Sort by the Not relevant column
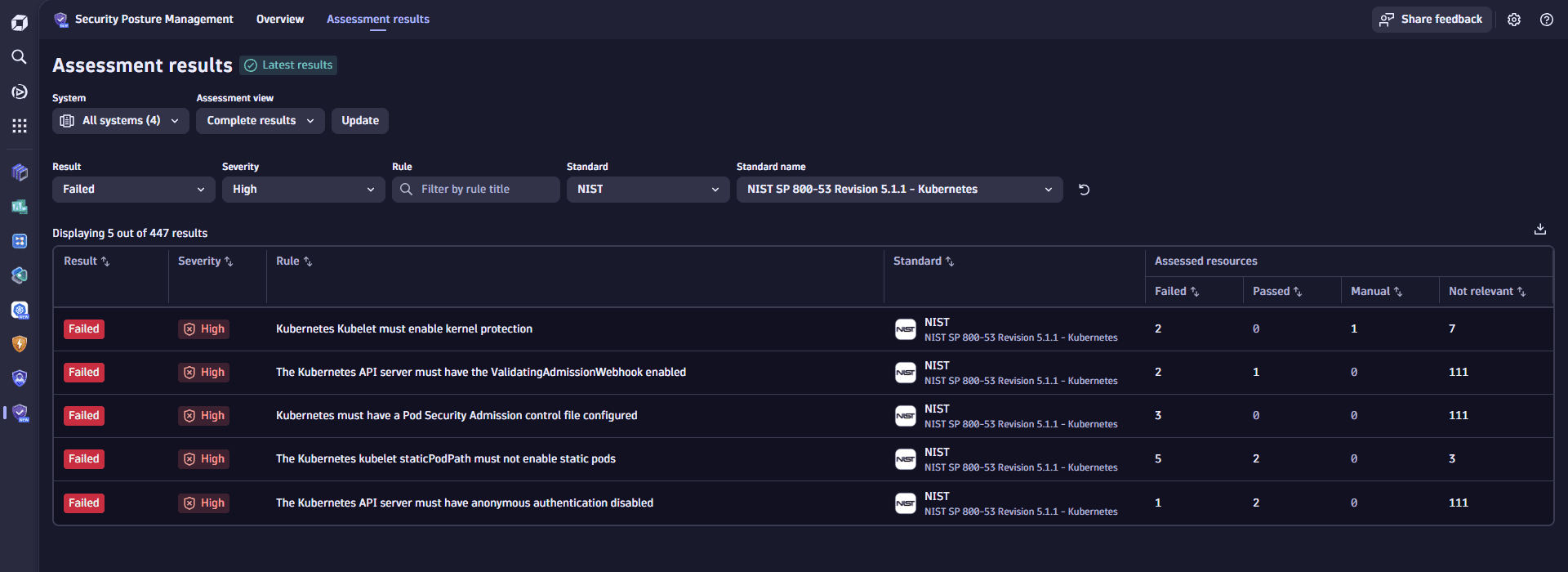This screenshot has width=1568, height=572. tap(1486, 292)
